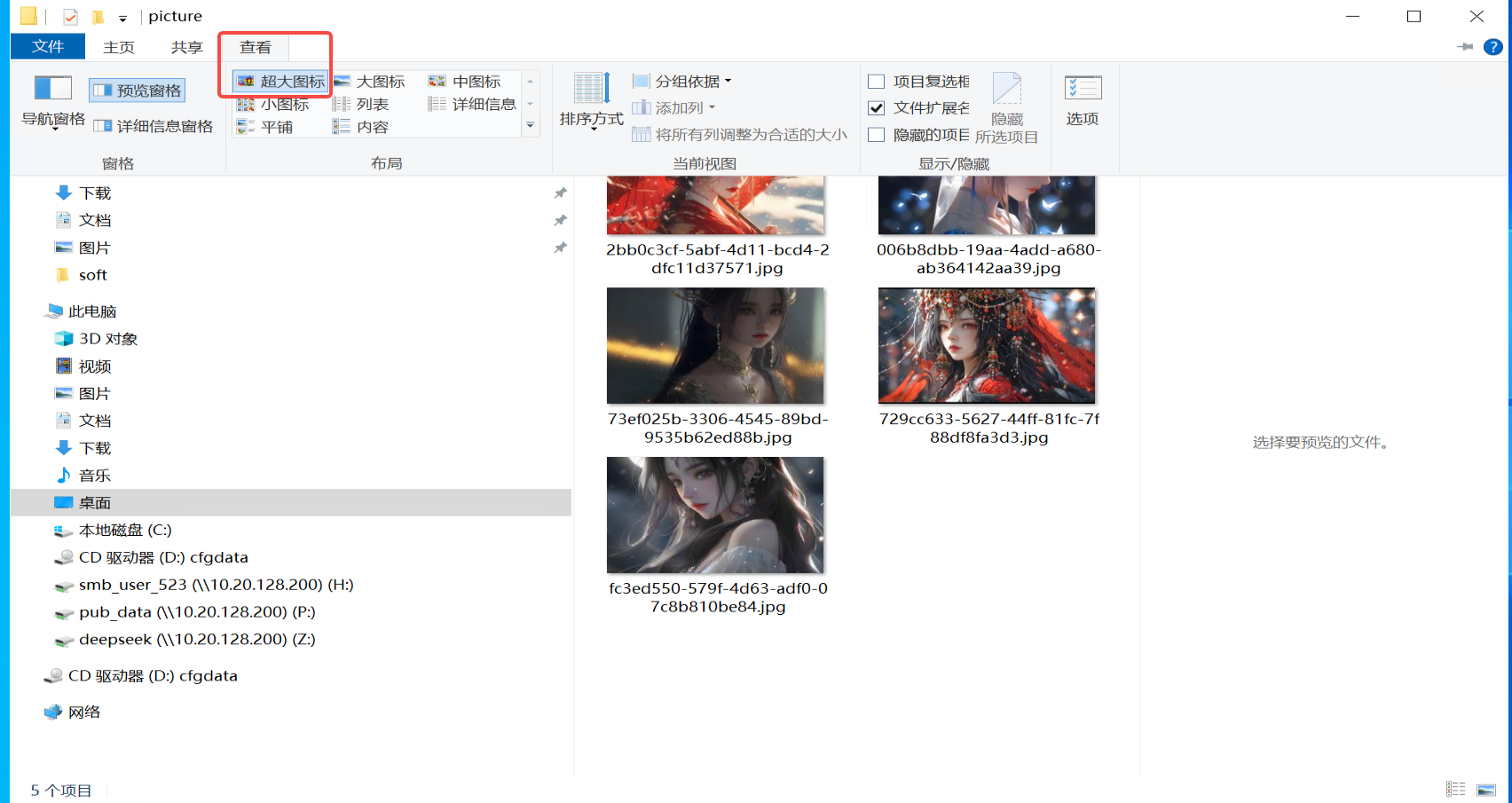This screenshot has height=803, width=1512.
Task: Select thumbnail 73ef025b-3306 image
Action: point(716,345)
